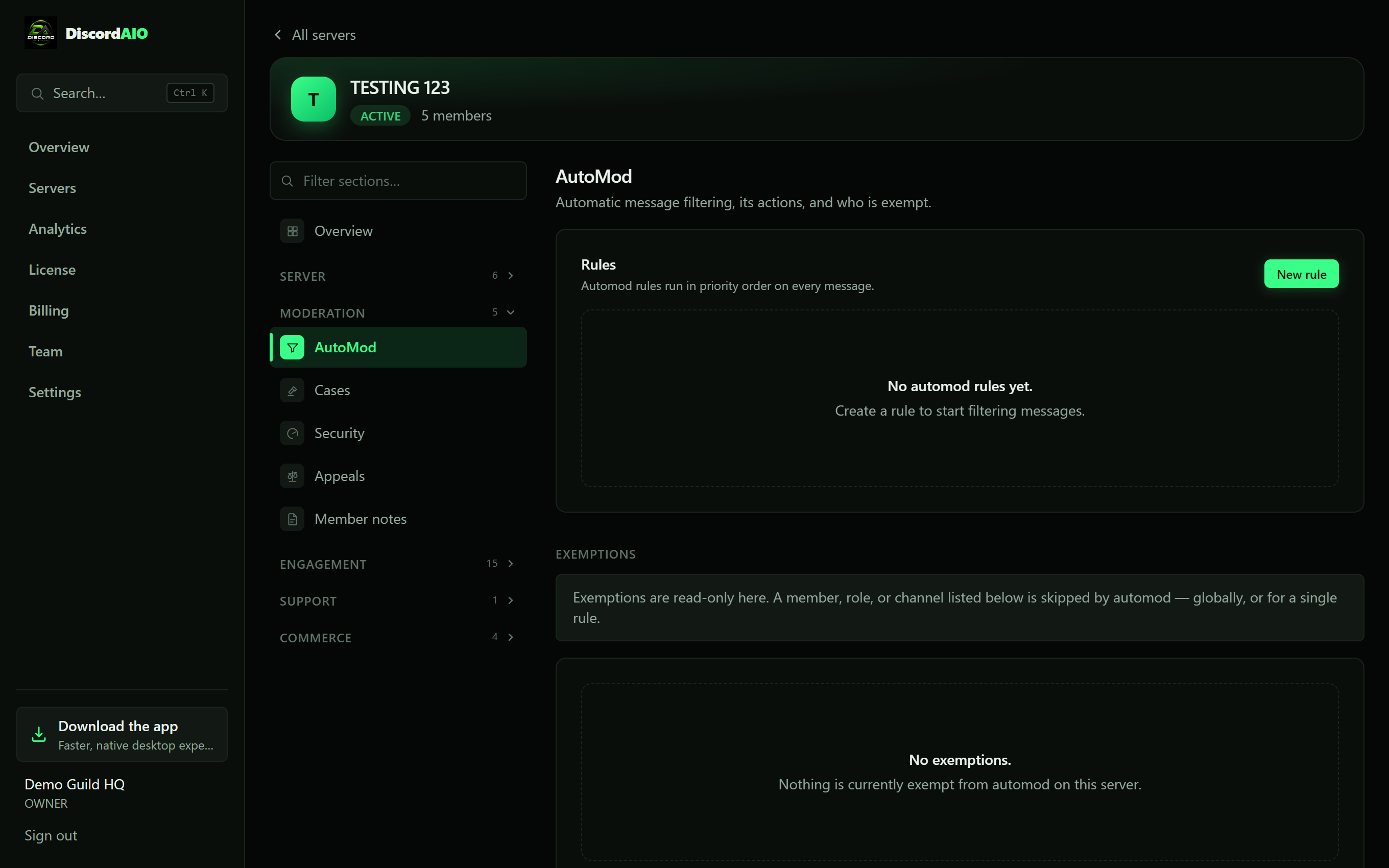Click the AutoMod funnel icon
1389x868 pixels.
292,347
